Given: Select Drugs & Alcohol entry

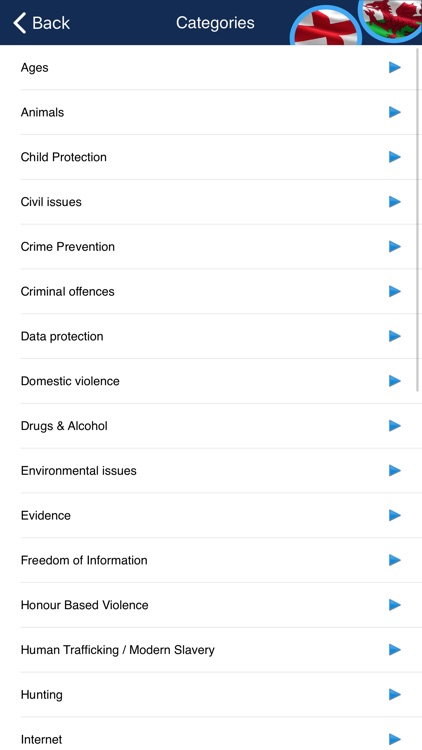Looking at the screenshot, I should pyautogui.click(x=211, y=426).
